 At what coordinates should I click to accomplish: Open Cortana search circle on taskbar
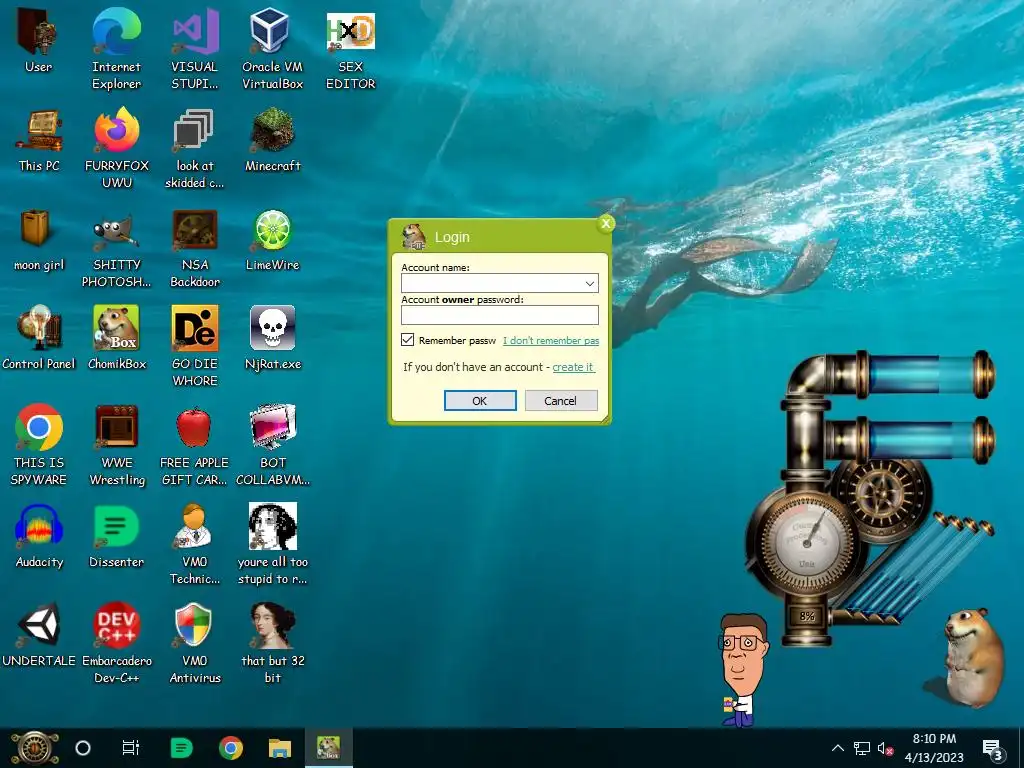(x=83, y=748)
